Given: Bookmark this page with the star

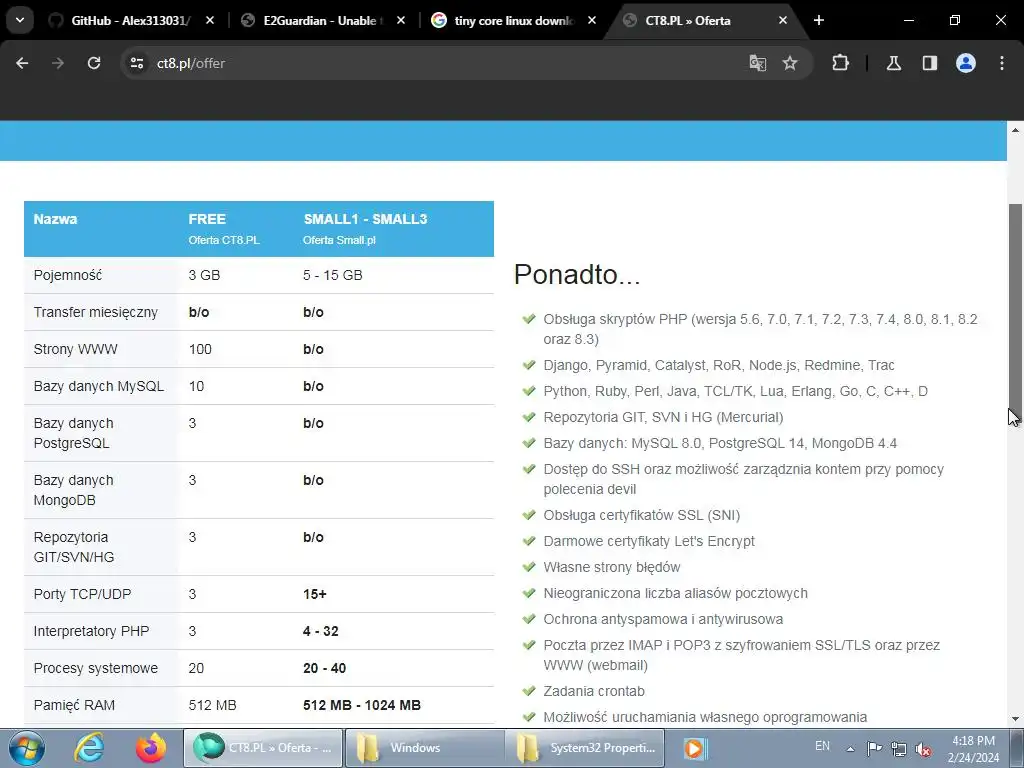Looking at the screenshot, I should pyautogui.click(x=790, y=63).
